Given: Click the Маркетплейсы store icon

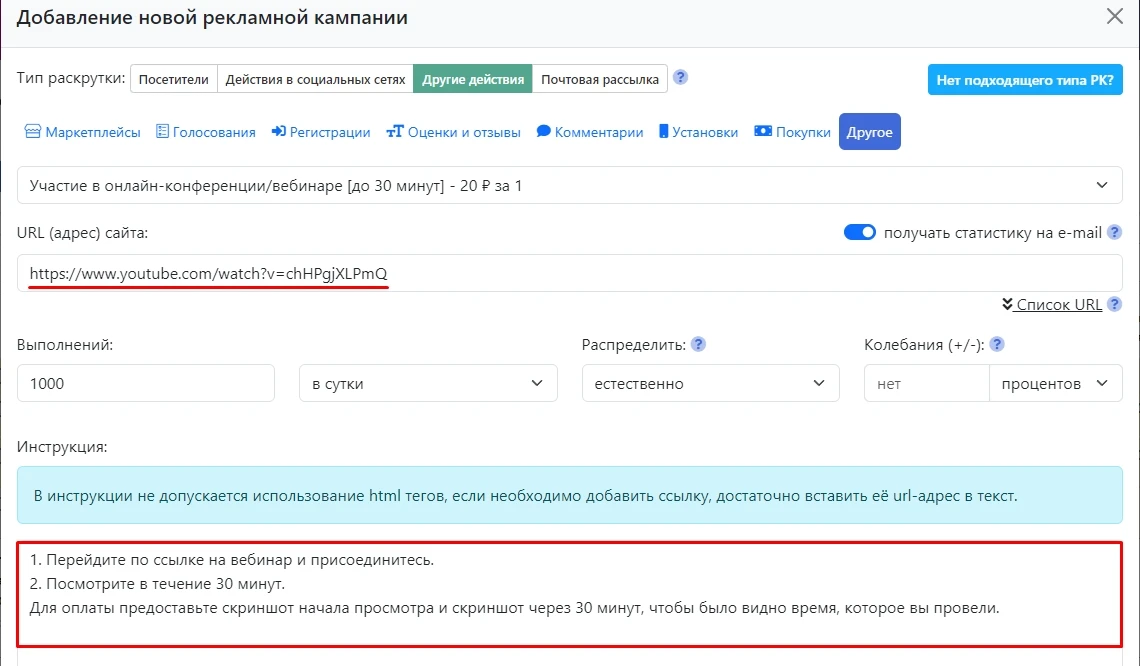Looking at the screenshot, I should coord(33,132).
